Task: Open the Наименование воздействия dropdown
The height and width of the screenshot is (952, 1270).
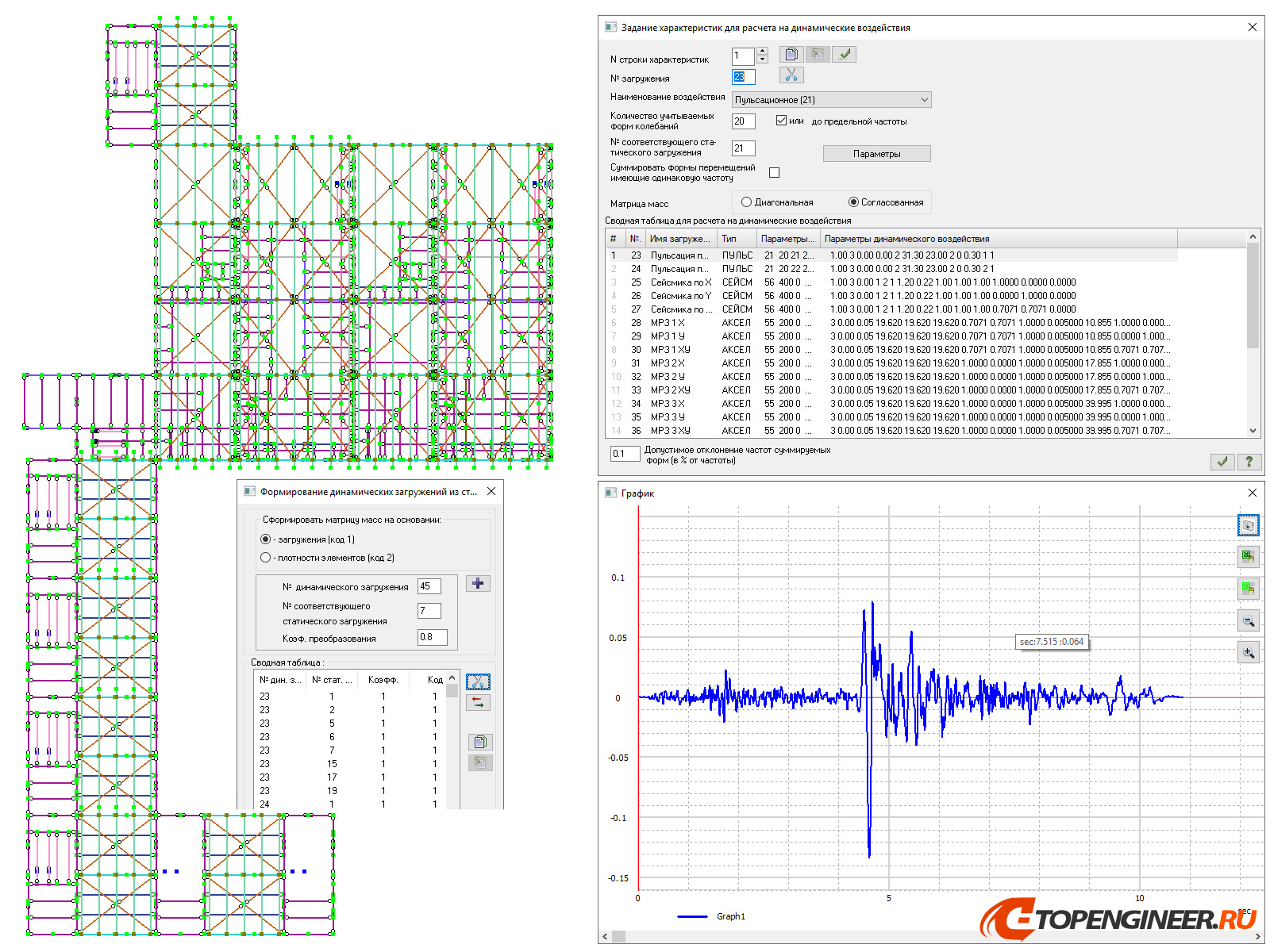Action: click(831, 100)
